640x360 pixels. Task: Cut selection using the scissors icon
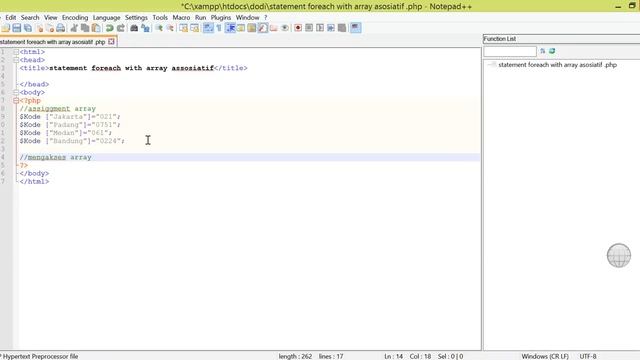74,28
